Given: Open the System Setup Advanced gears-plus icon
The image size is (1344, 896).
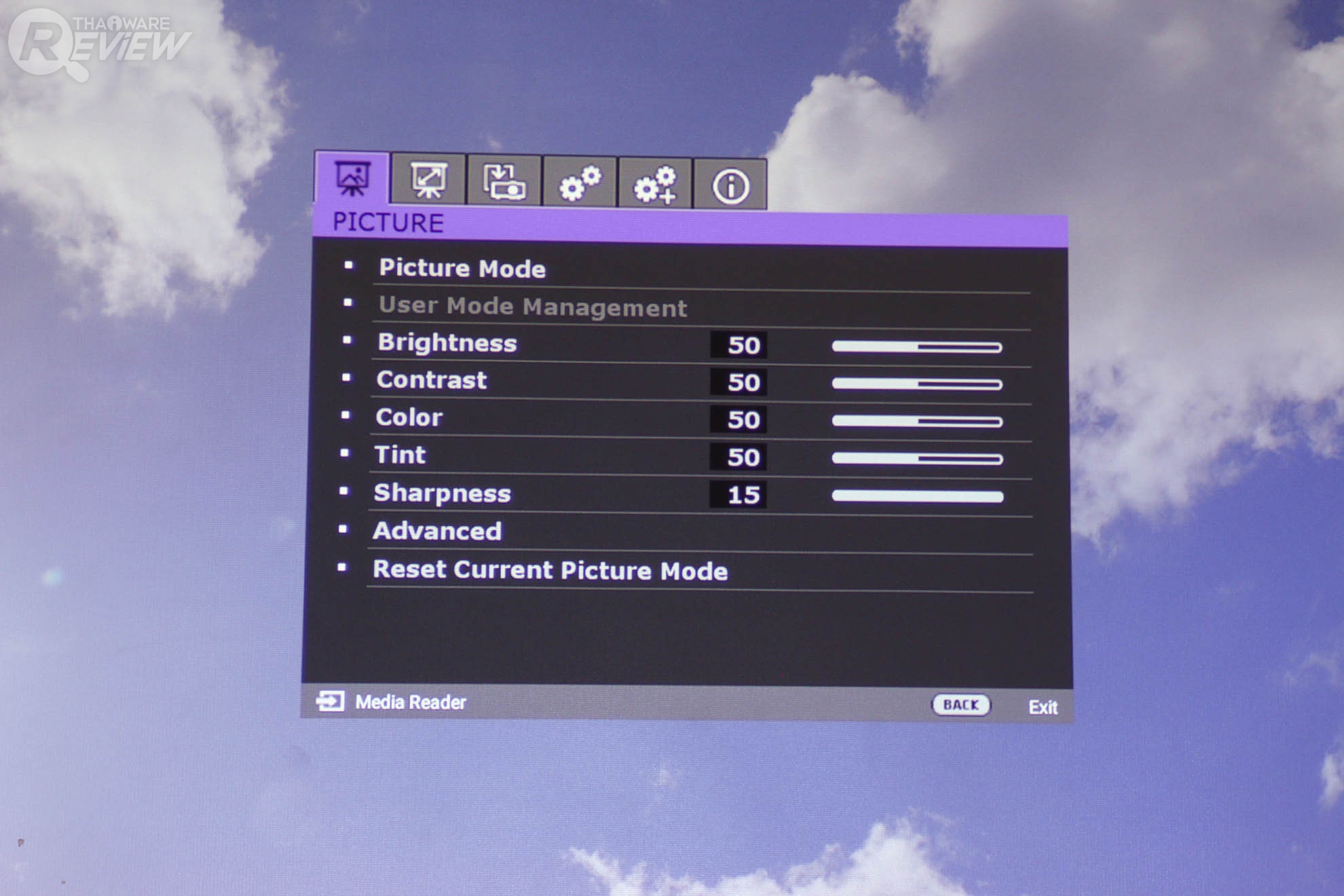Looking at the screenshot, I should pos(655,185).
